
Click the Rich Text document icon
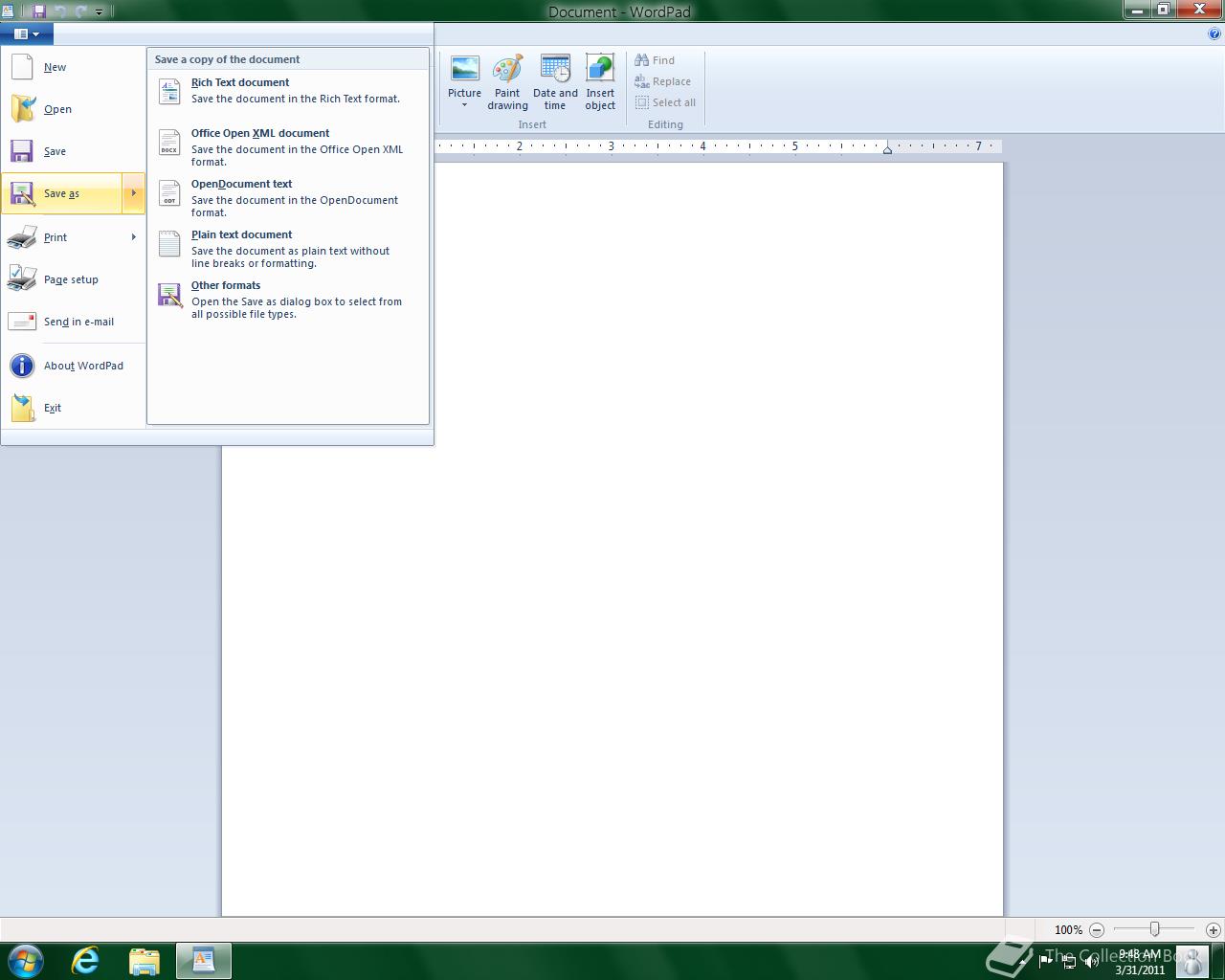(x=169, y=91)
